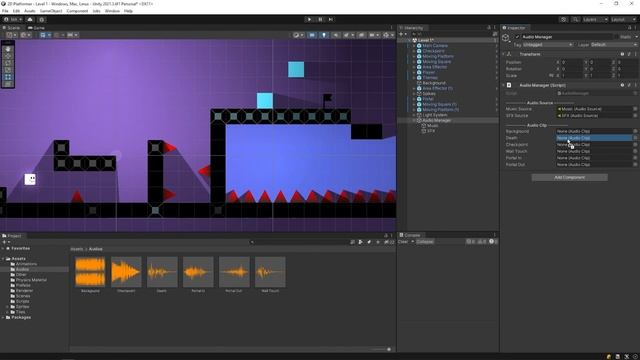Click the Position X field in Transform
The width and height of the screenshot is (640, 360).
[571, 62]
